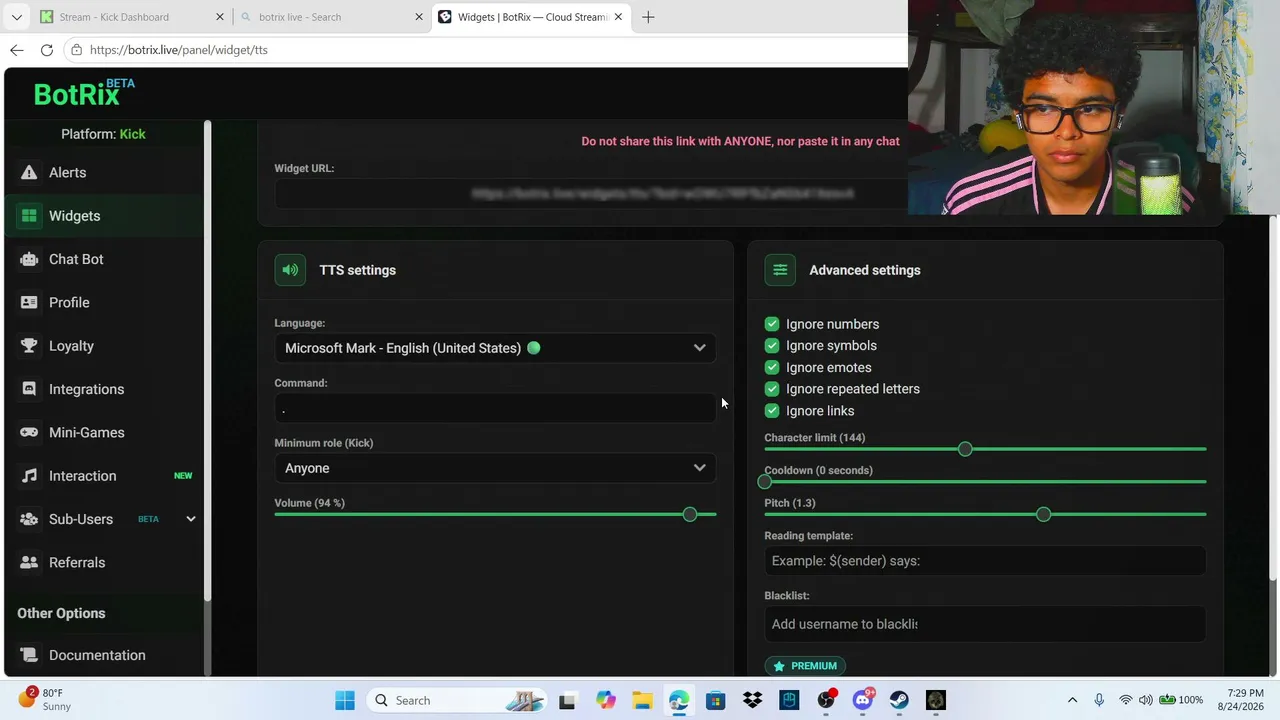Viewport: 1280px width, 720px height.
Task: Open the taskbar clock and date
Action: 1240,700
